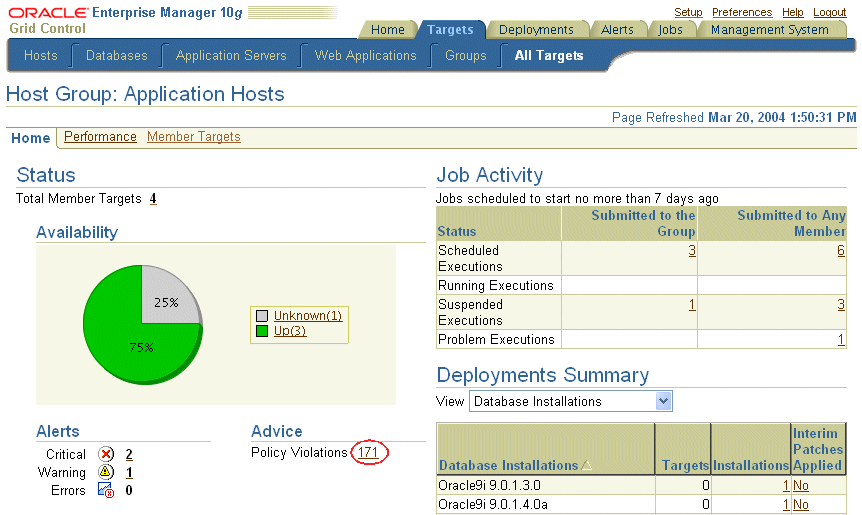Open the Alerts tab
862x515 pixels.
617,30
